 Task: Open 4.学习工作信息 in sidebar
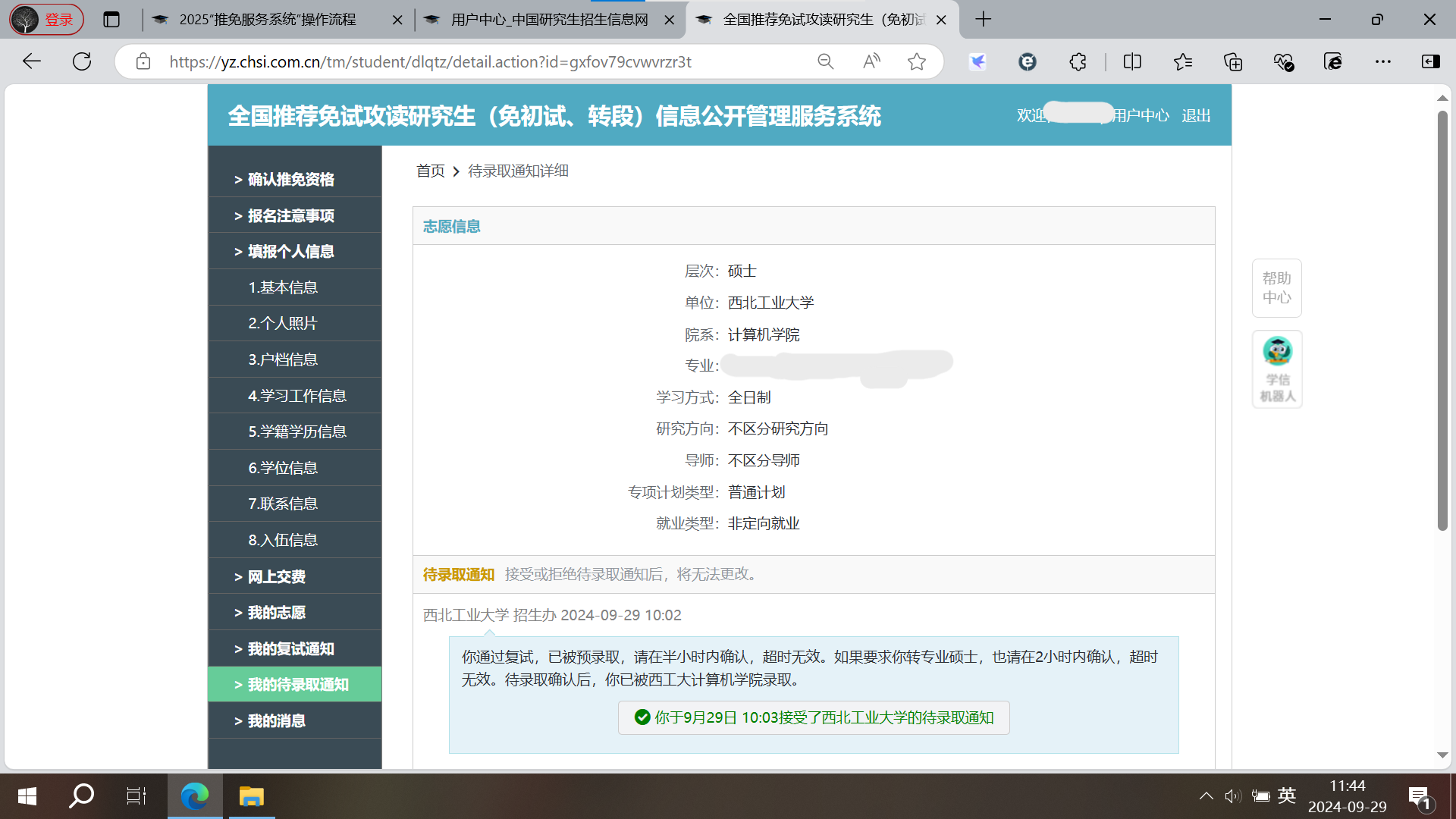295,396
